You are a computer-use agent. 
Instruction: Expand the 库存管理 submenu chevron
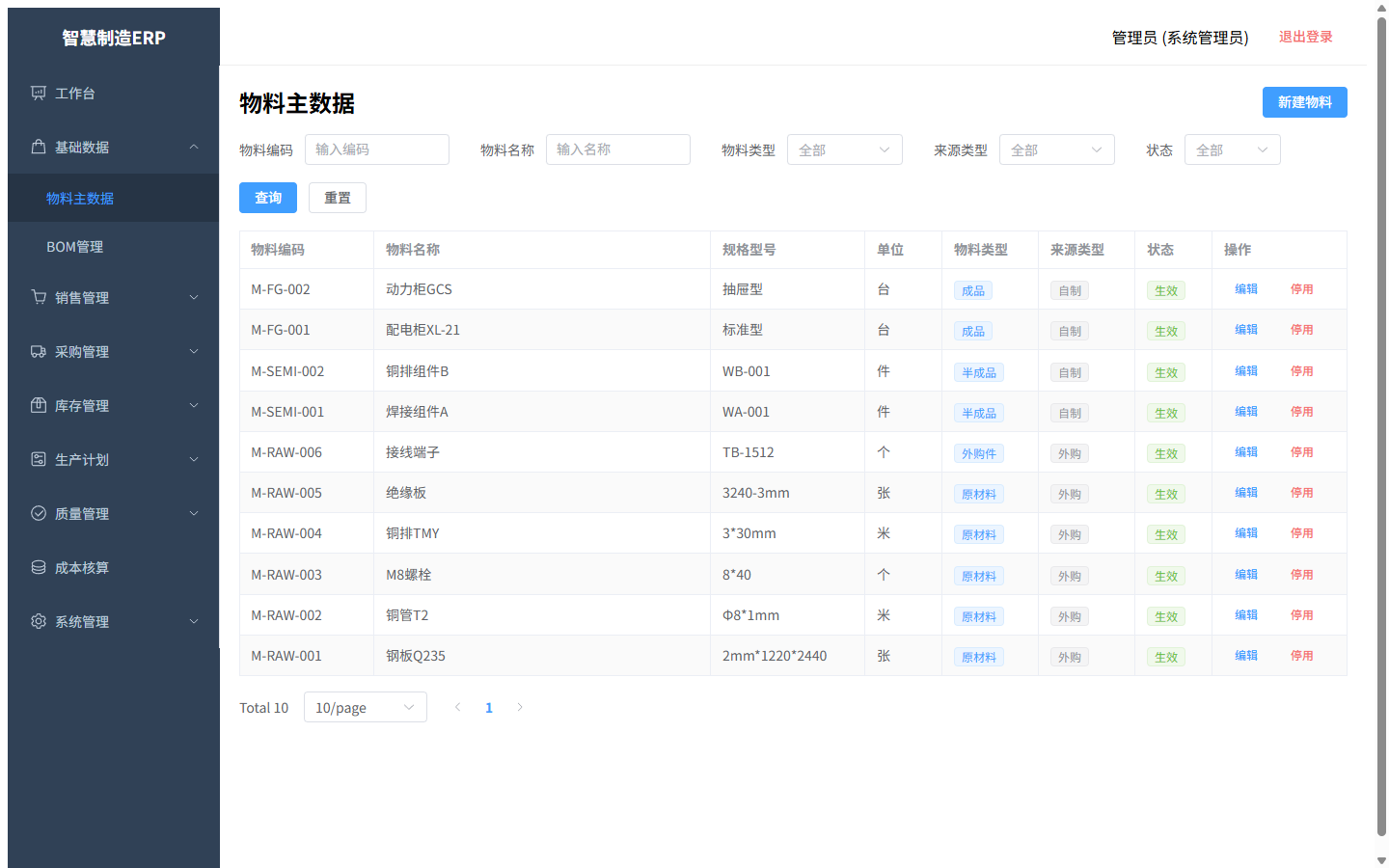[x=194, y=406]
